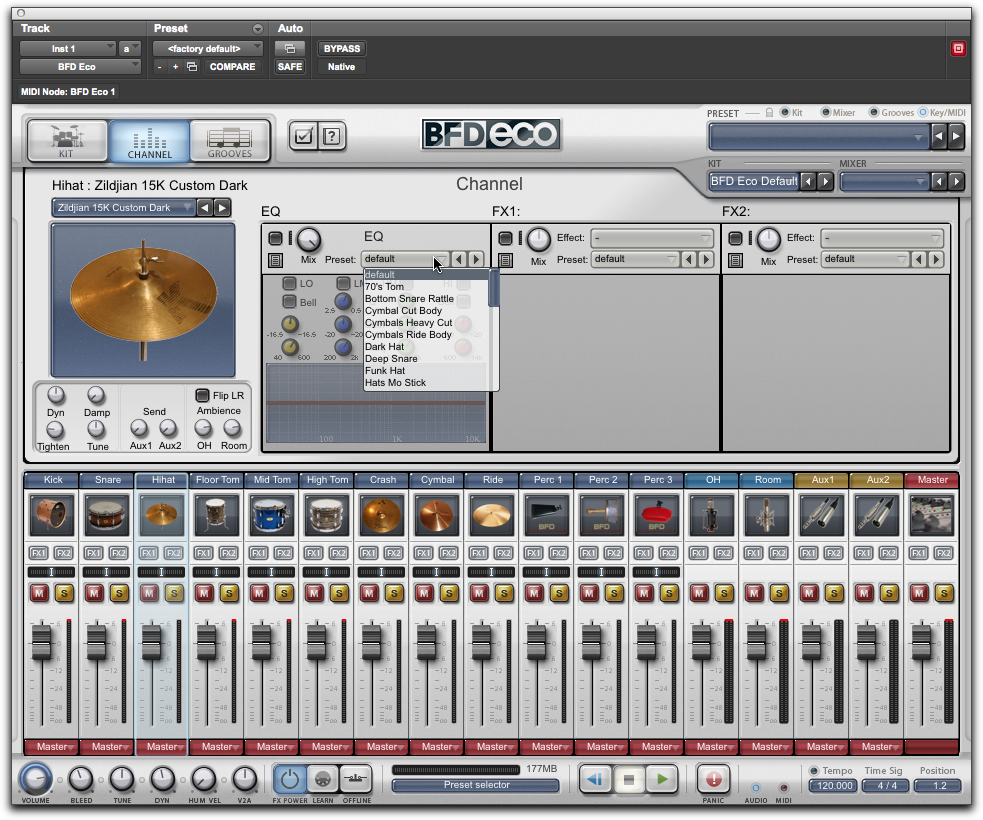Open the preferences checkmark button
The width and height of the screenshot is (983, 820).
pyautogui.click(x=303, y=136)
